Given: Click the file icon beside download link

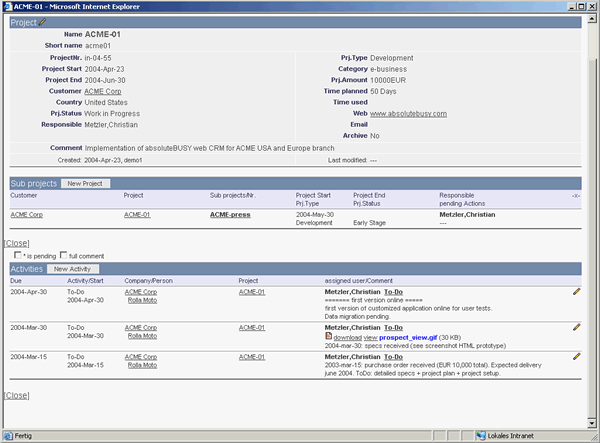Looking at the screenshot, I should [x=329, y=336].
